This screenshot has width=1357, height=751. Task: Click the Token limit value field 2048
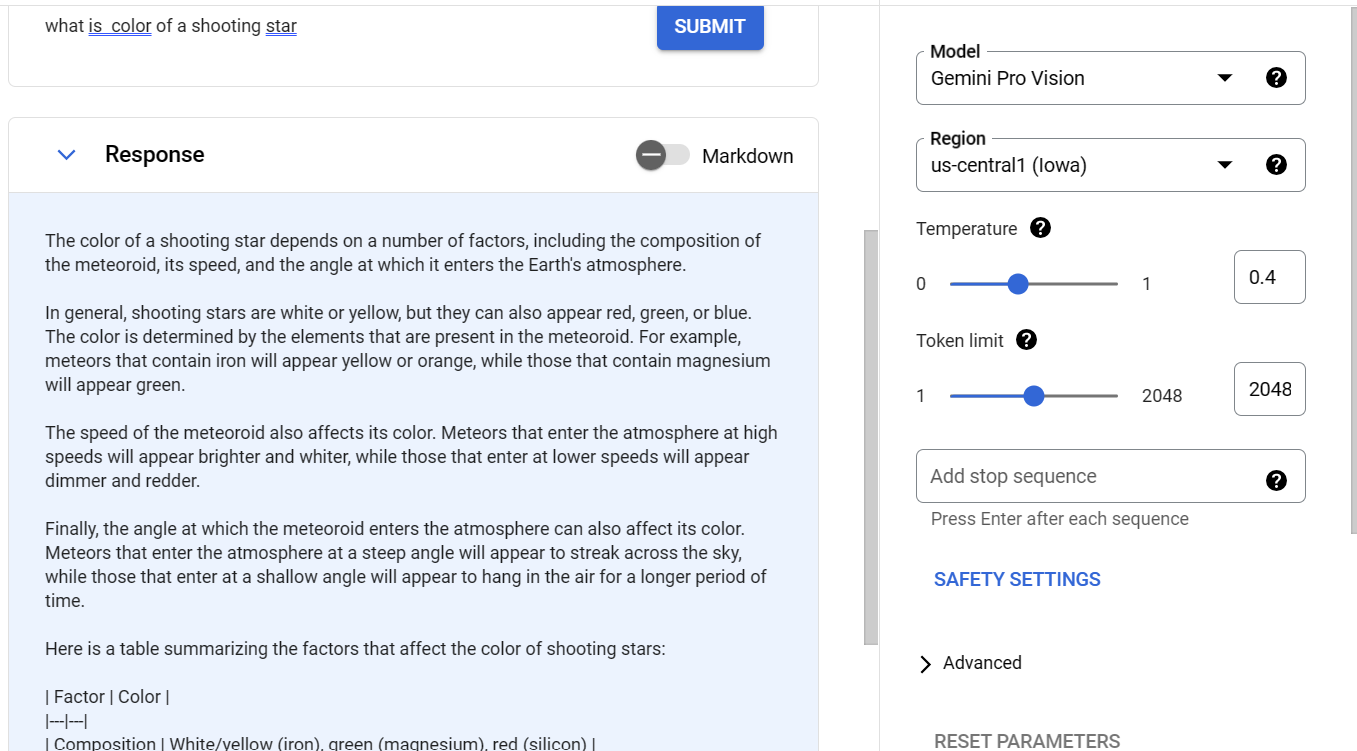[1270, 389]
